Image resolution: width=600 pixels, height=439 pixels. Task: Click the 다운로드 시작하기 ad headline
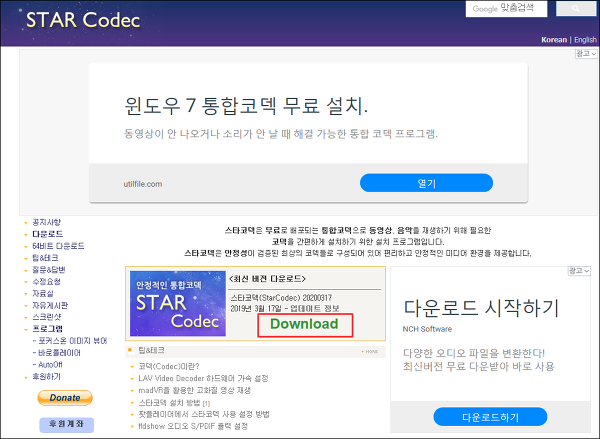pyautogui.click(x=482, y=308)
